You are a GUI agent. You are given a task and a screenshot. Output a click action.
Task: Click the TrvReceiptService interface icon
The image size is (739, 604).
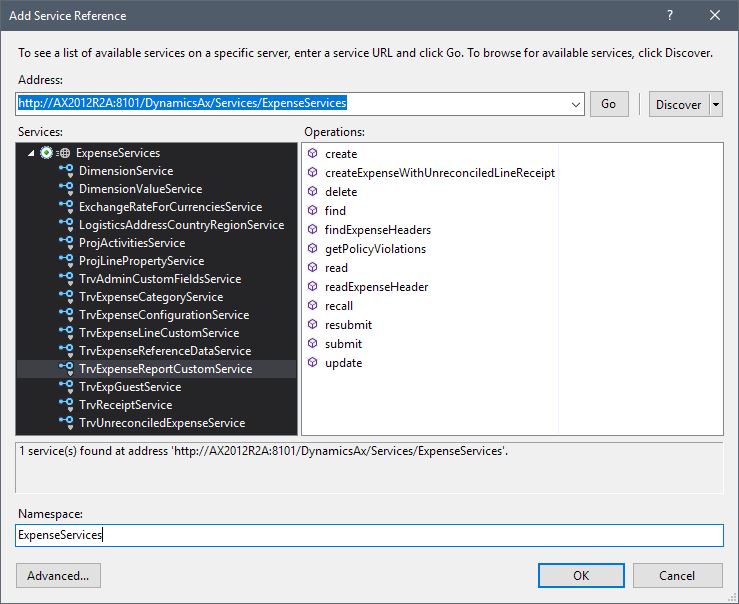pos(67,405)
